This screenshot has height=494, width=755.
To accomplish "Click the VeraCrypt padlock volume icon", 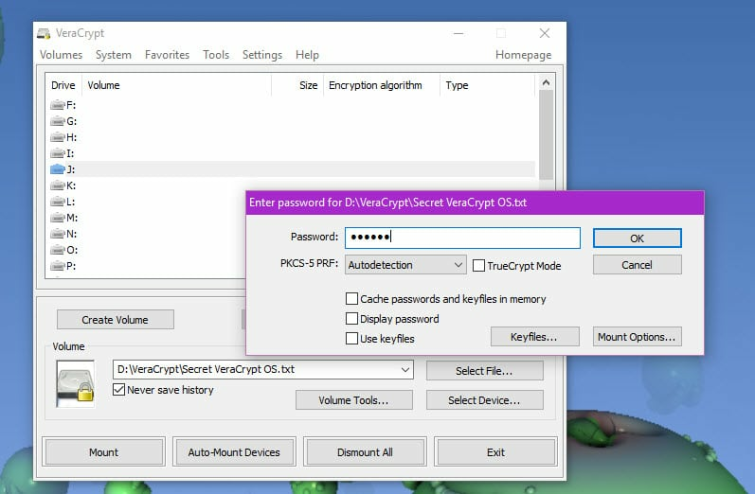I will pyautogui.click(x=75, y=384).
